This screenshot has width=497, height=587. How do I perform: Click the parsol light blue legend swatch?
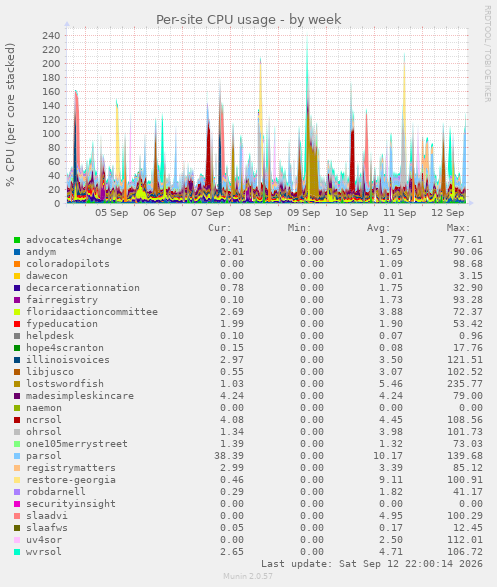(17, 456)
